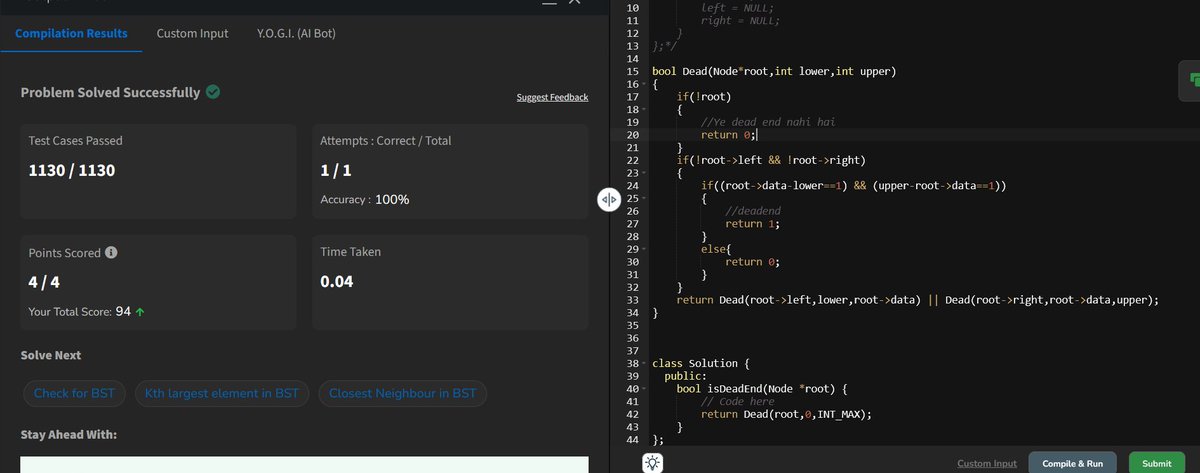Click the 'Accuracy : 100%' text
Screen dimensions: 1200x473
[x=364, y=200]
